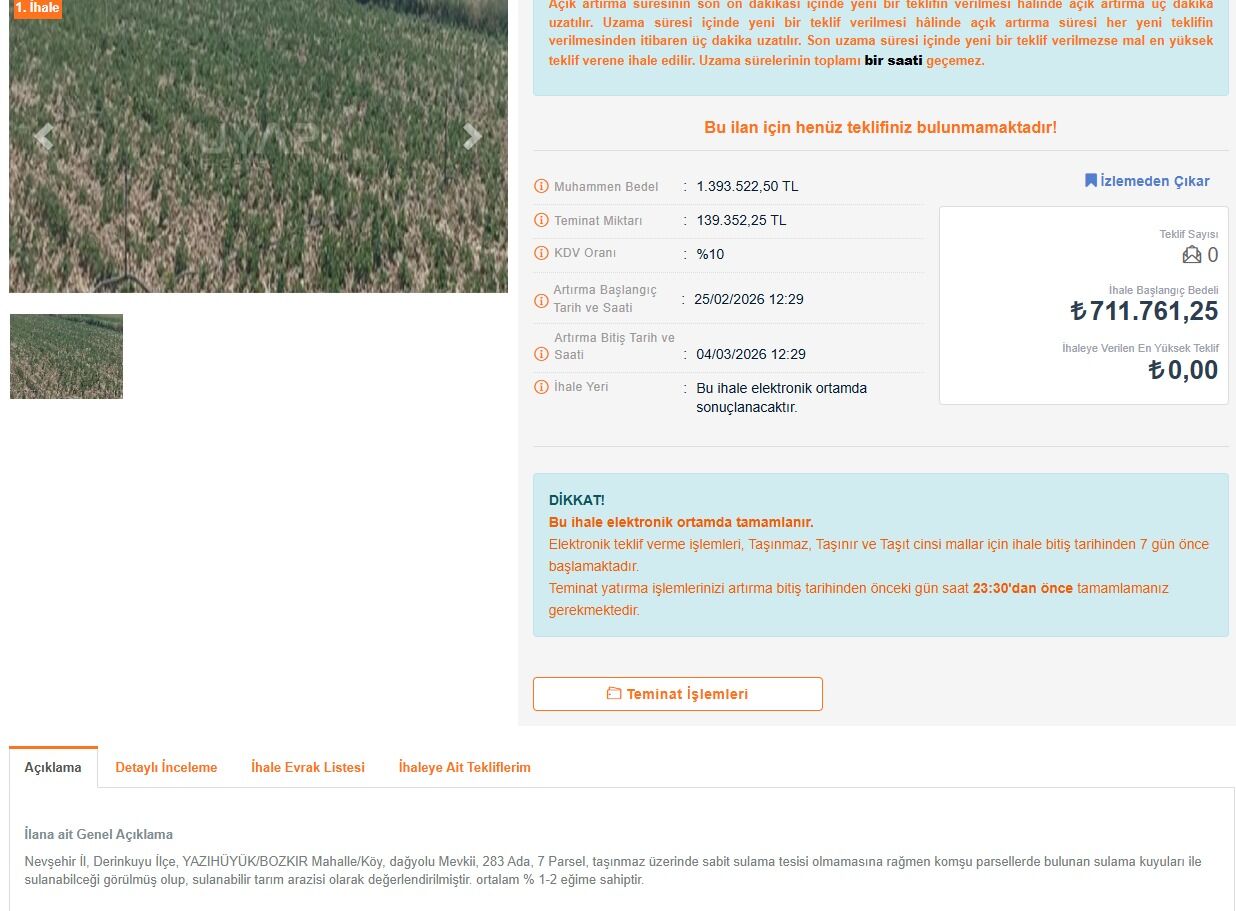Click the İhale Başlangıç Bedeli amount

(1144, 311)
